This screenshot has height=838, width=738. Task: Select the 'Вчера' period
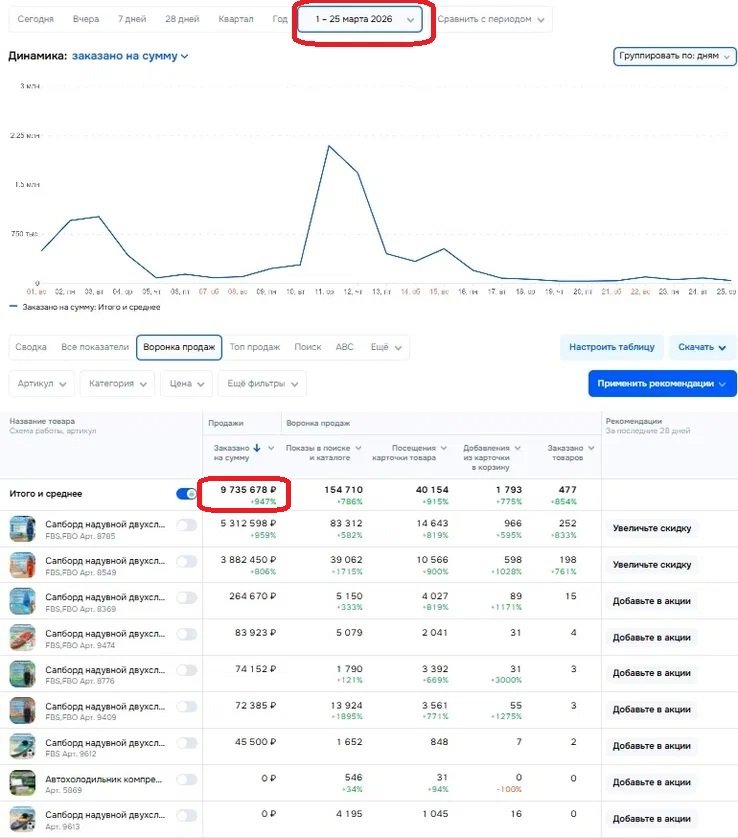pyautogui.click(x=86, y=19)
